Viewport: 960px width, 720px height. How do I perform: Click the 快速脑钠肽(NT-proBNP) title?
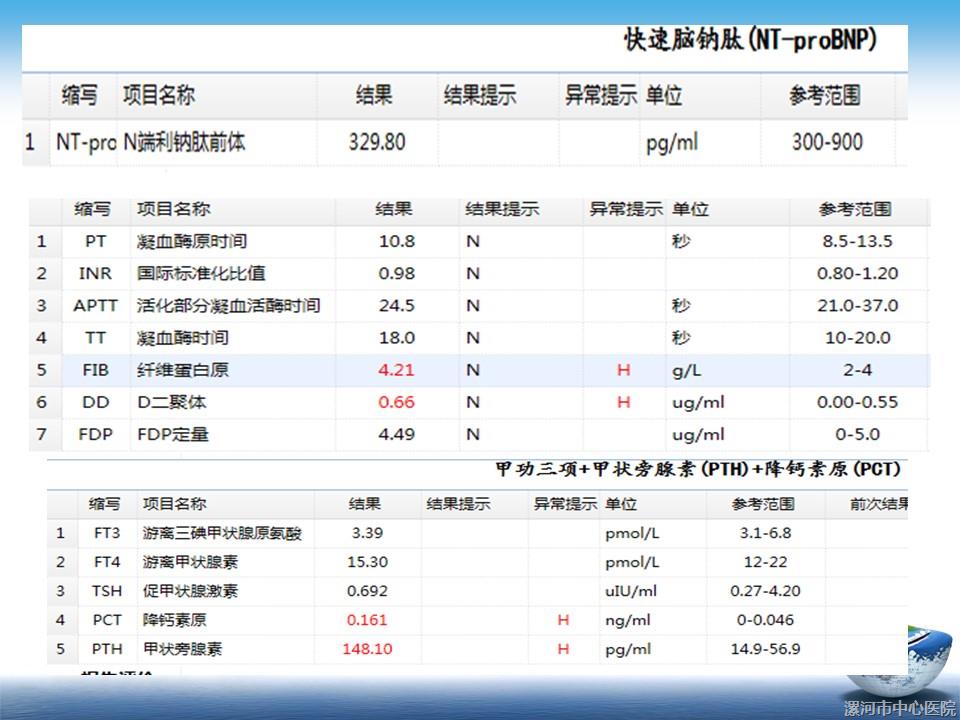[750, 41]
